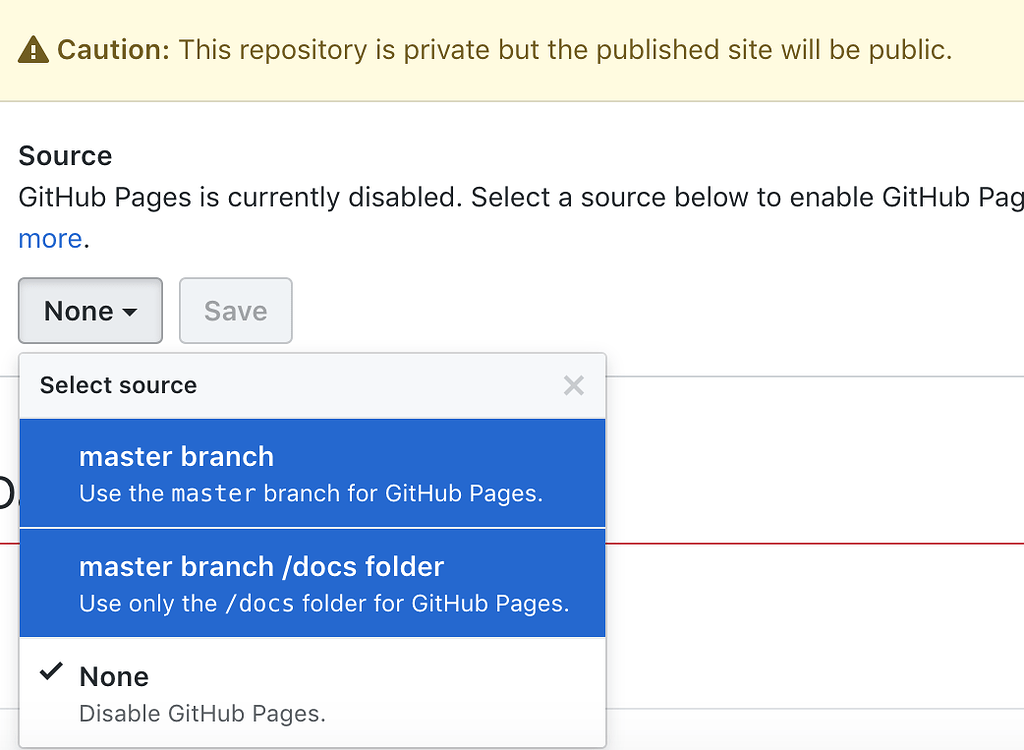Click the Save button
The height and width of the screenshot is (750, 1024).
point(235,311)
